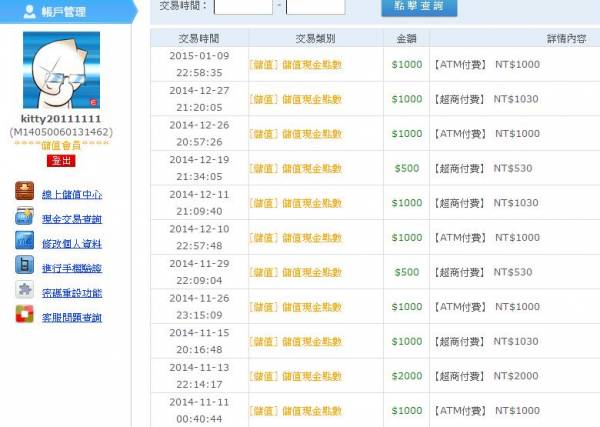Click the 交易時間 column header
The height and width of the screenshot is (427, 600).
click(199, 38)
